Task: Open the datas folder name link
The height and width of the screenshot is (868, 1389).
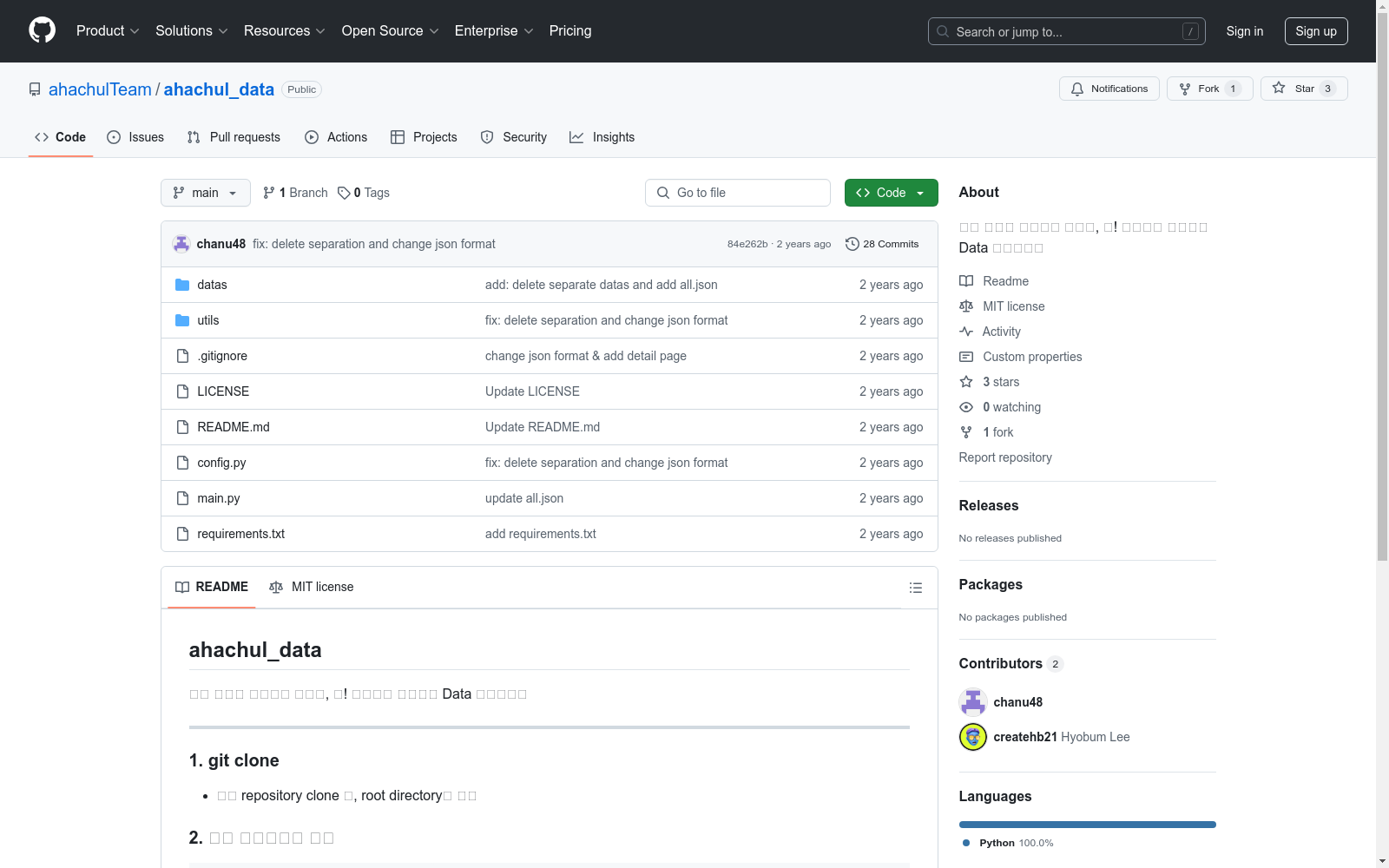Action: [x=212, y=285]
